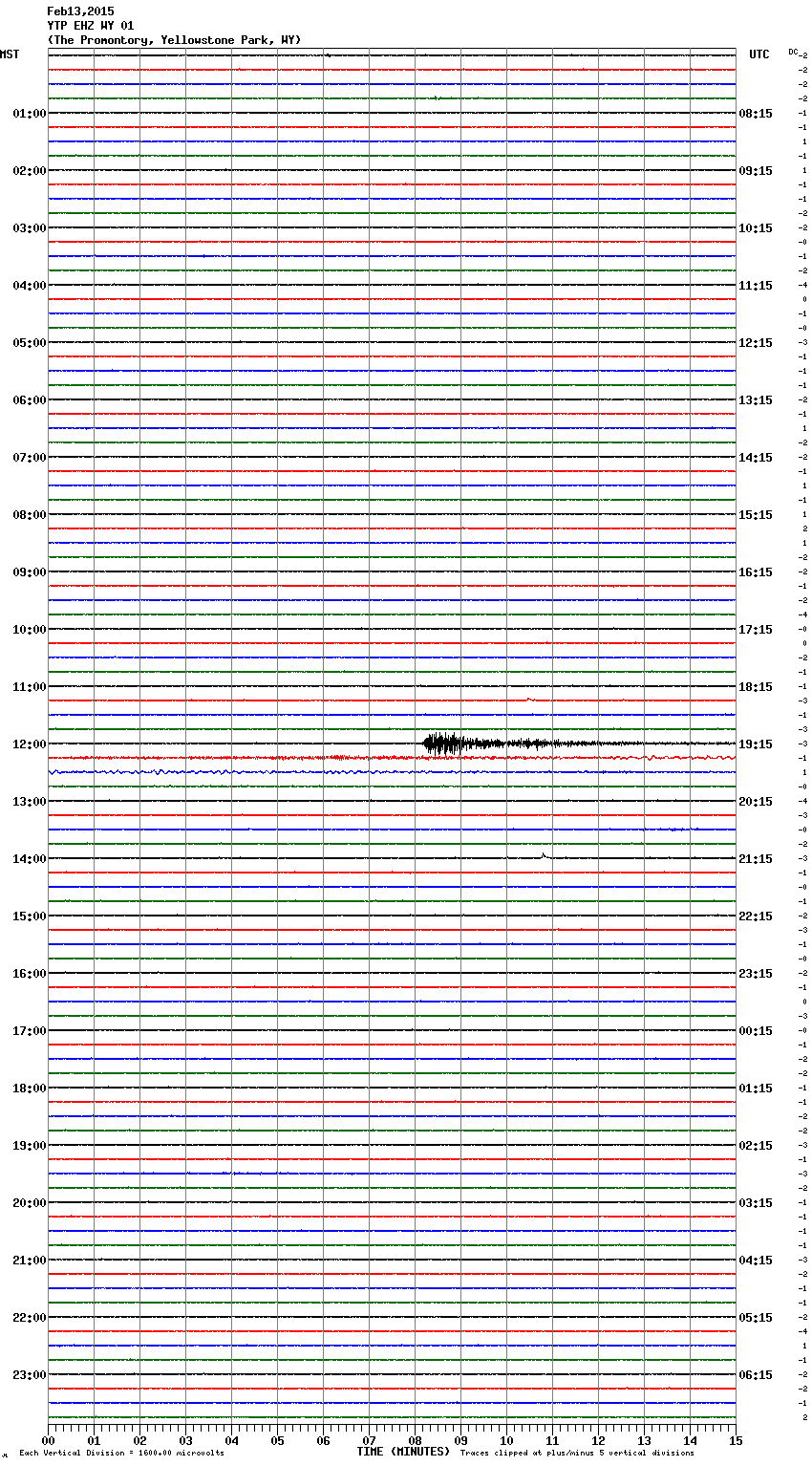Select the 08:00 MST time label

[x=30, y=515]
